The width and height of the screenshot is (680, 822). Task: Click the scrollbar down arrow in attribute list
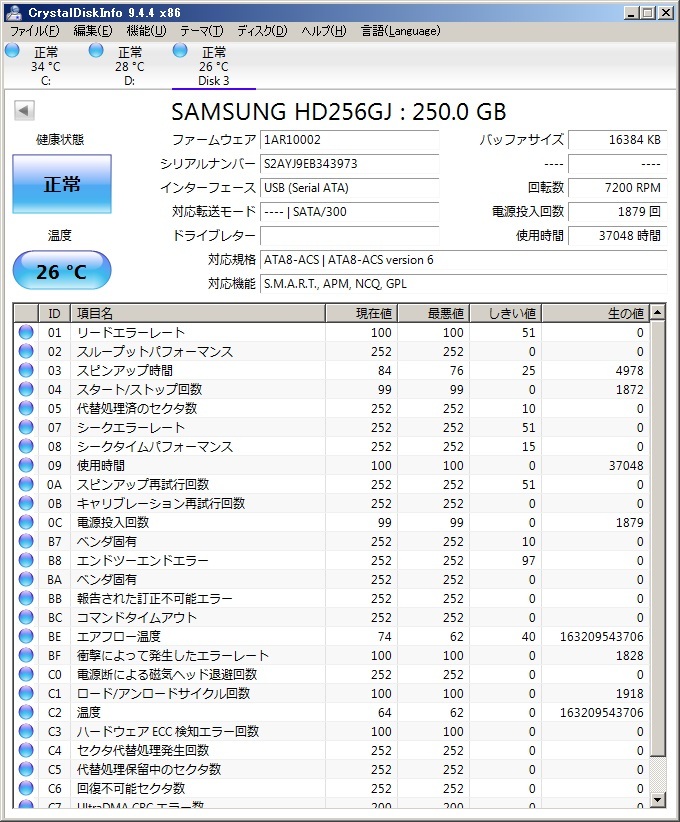coord(657,799)
